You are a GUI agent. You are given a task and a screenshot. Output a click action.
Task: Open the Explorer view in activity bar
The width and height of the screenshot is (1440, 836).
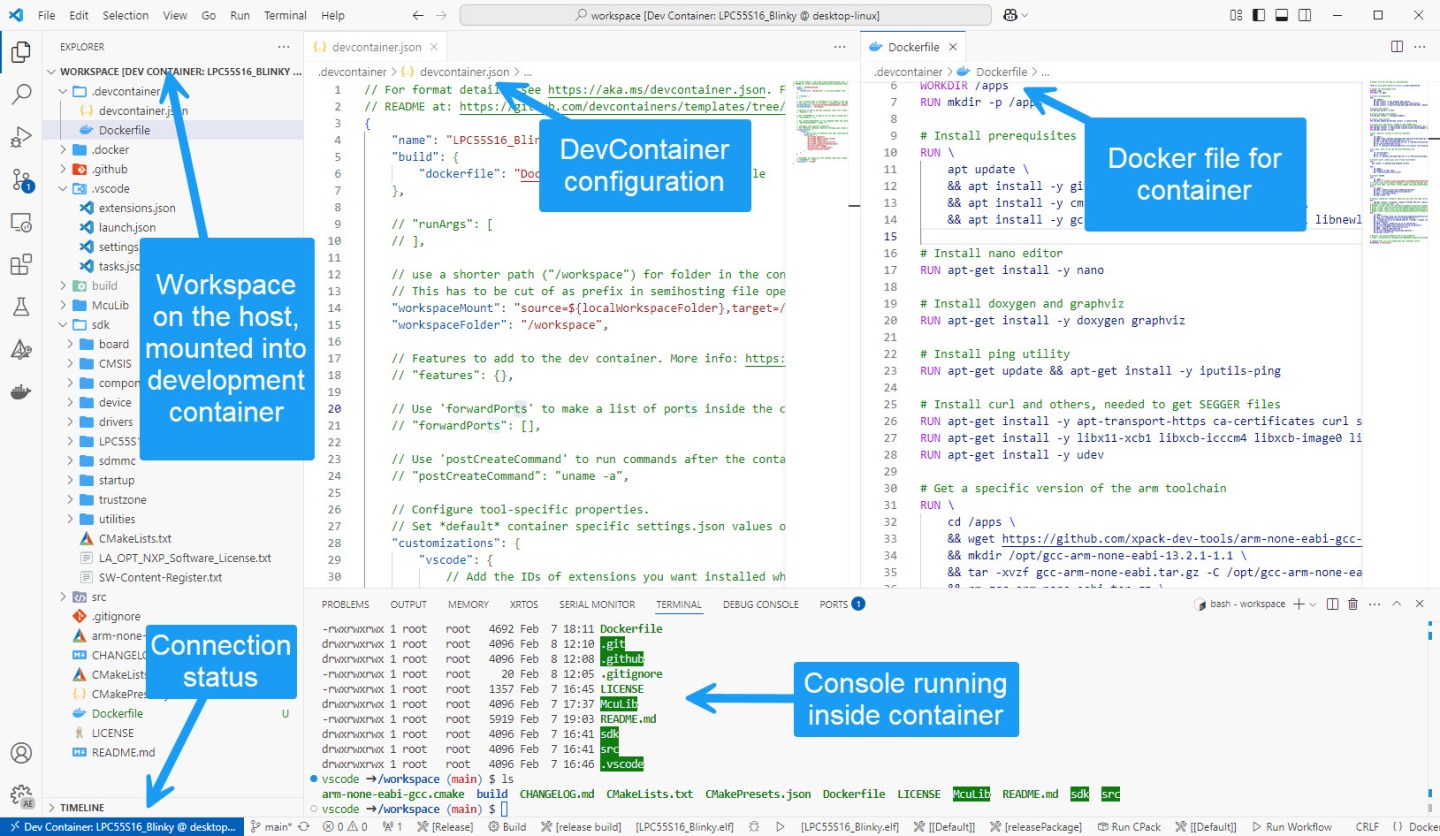[x=20, y=53]
